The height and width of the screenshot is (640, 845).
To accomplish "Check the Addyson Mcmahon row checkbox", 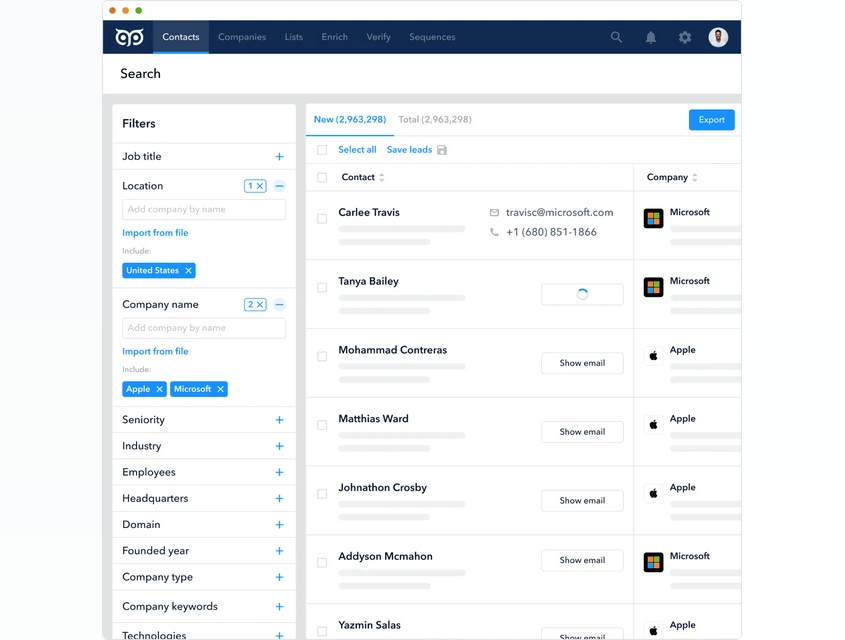I will tap(322, 563).
